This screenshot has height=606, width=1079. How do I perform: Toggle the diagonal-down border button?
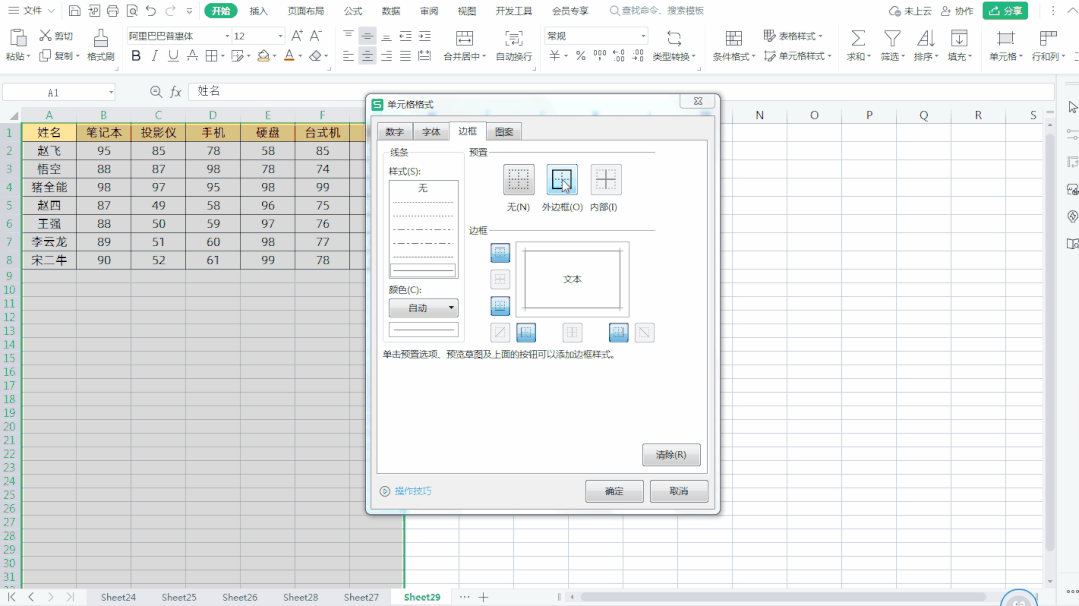pos(644,333)
